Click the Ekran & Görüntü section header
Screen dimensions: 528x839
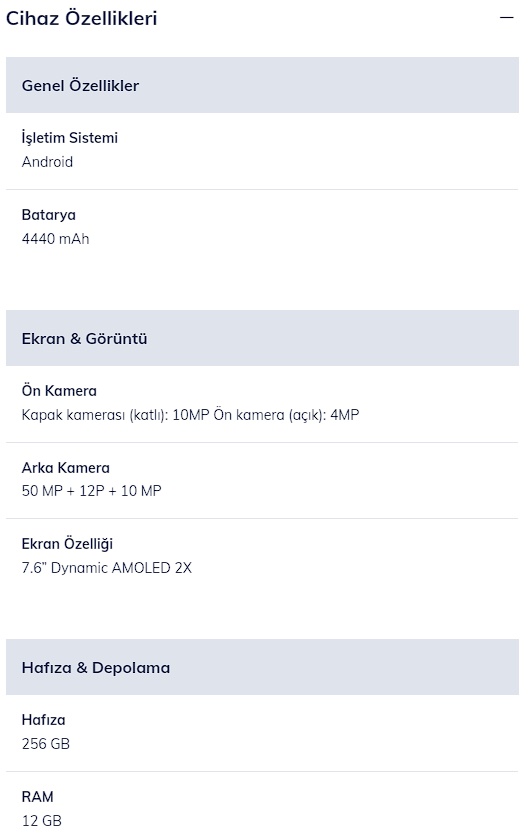(x=262, y=338)
